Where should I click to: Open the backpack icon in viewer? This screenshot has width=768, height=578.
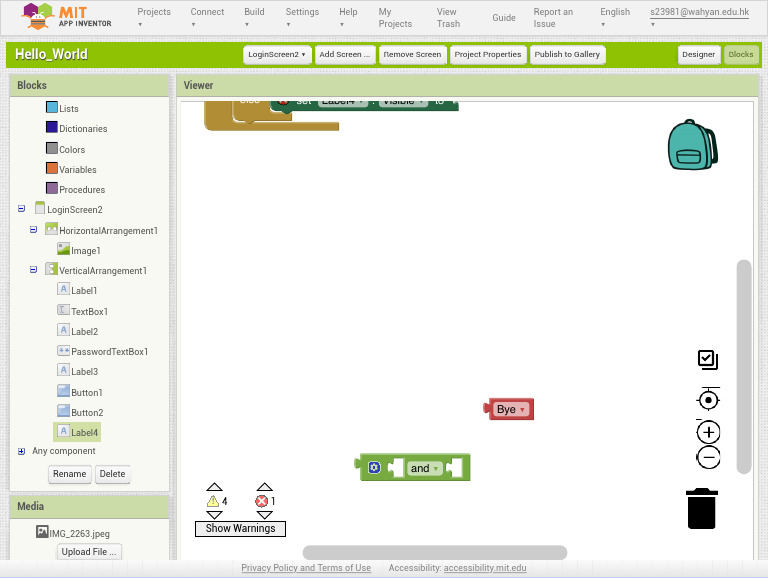693,144
